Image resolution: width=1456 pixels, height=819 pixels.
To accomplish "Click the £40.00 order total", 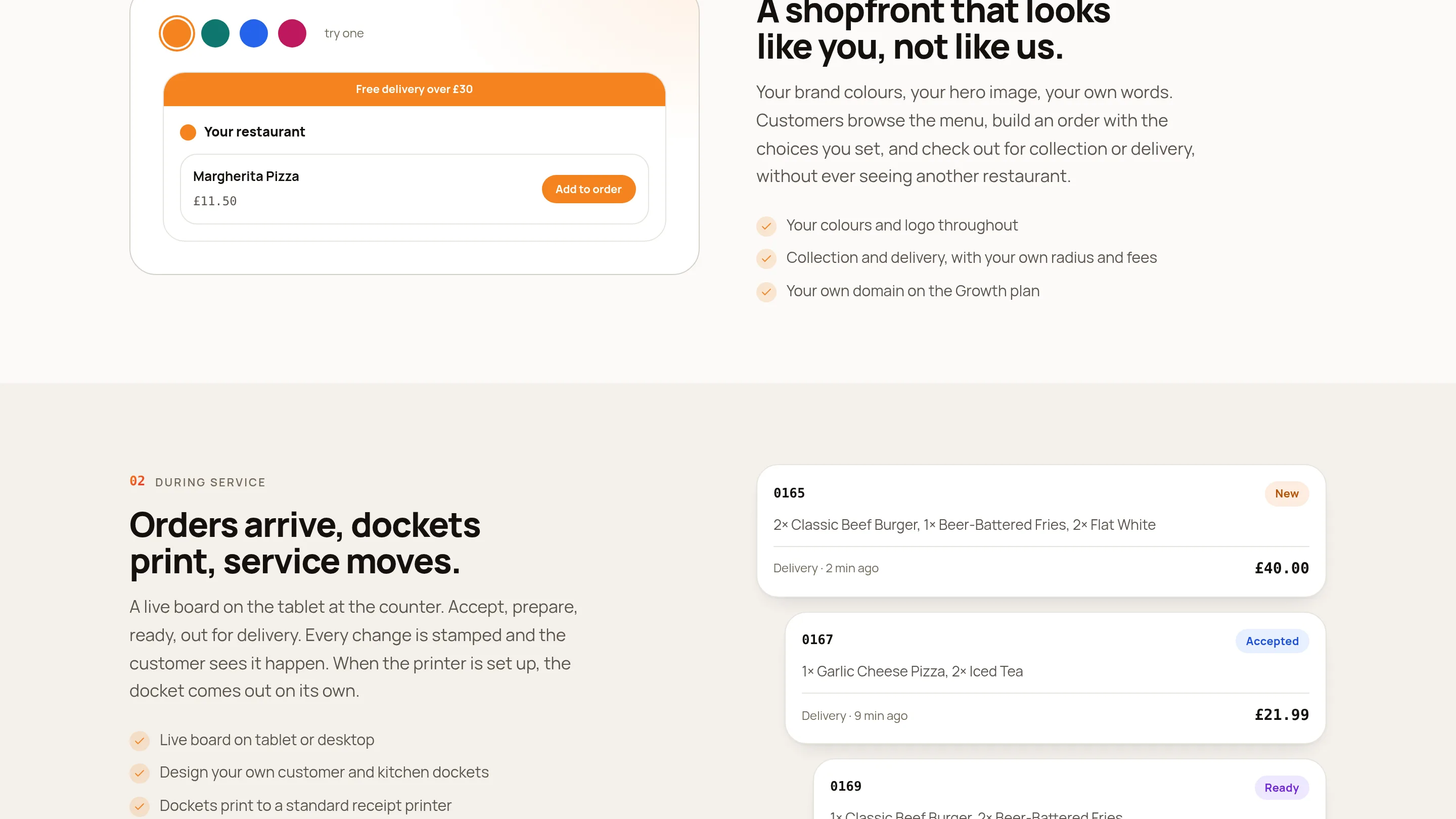I will point(1282,568).
